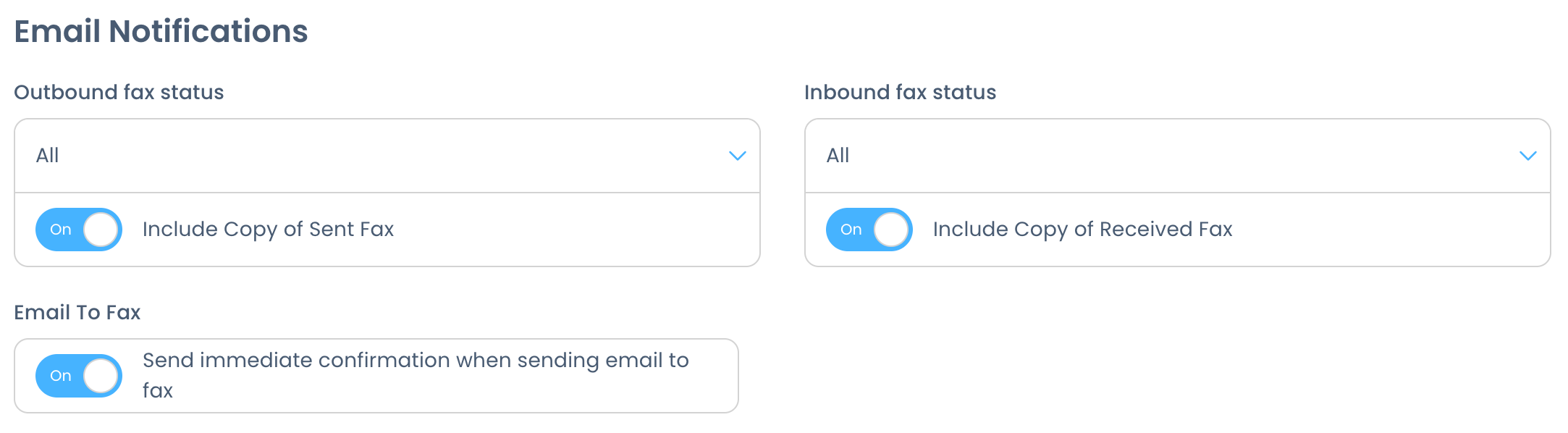
Task: Toggle off immediate email to fax confirmation
Action: point(79,376)
